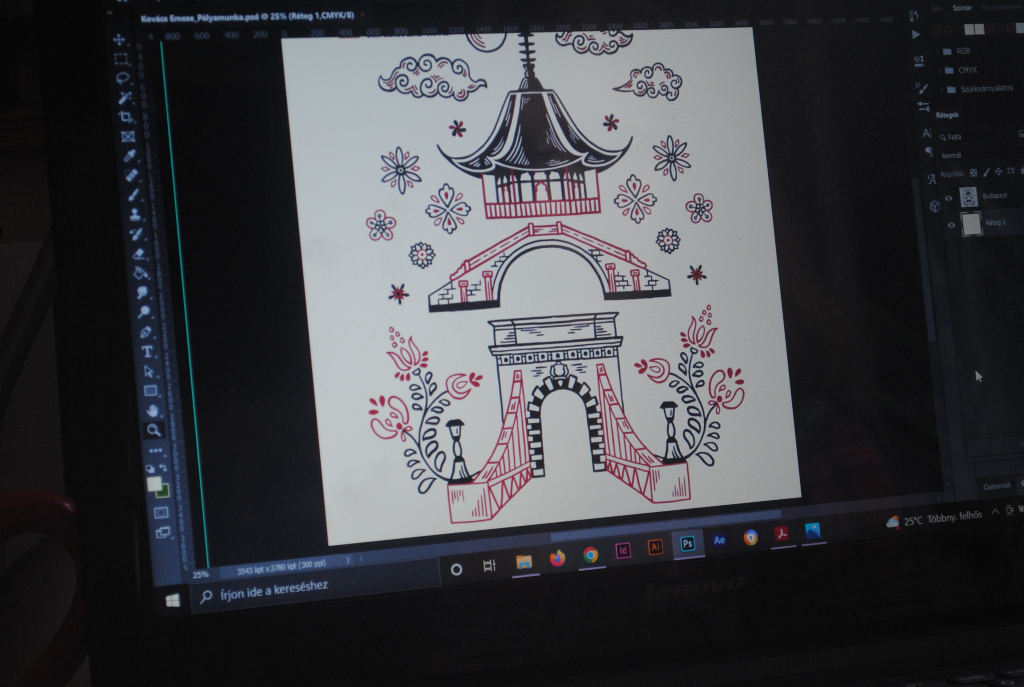
Task: Select the Hand tool
Action: 152,410
